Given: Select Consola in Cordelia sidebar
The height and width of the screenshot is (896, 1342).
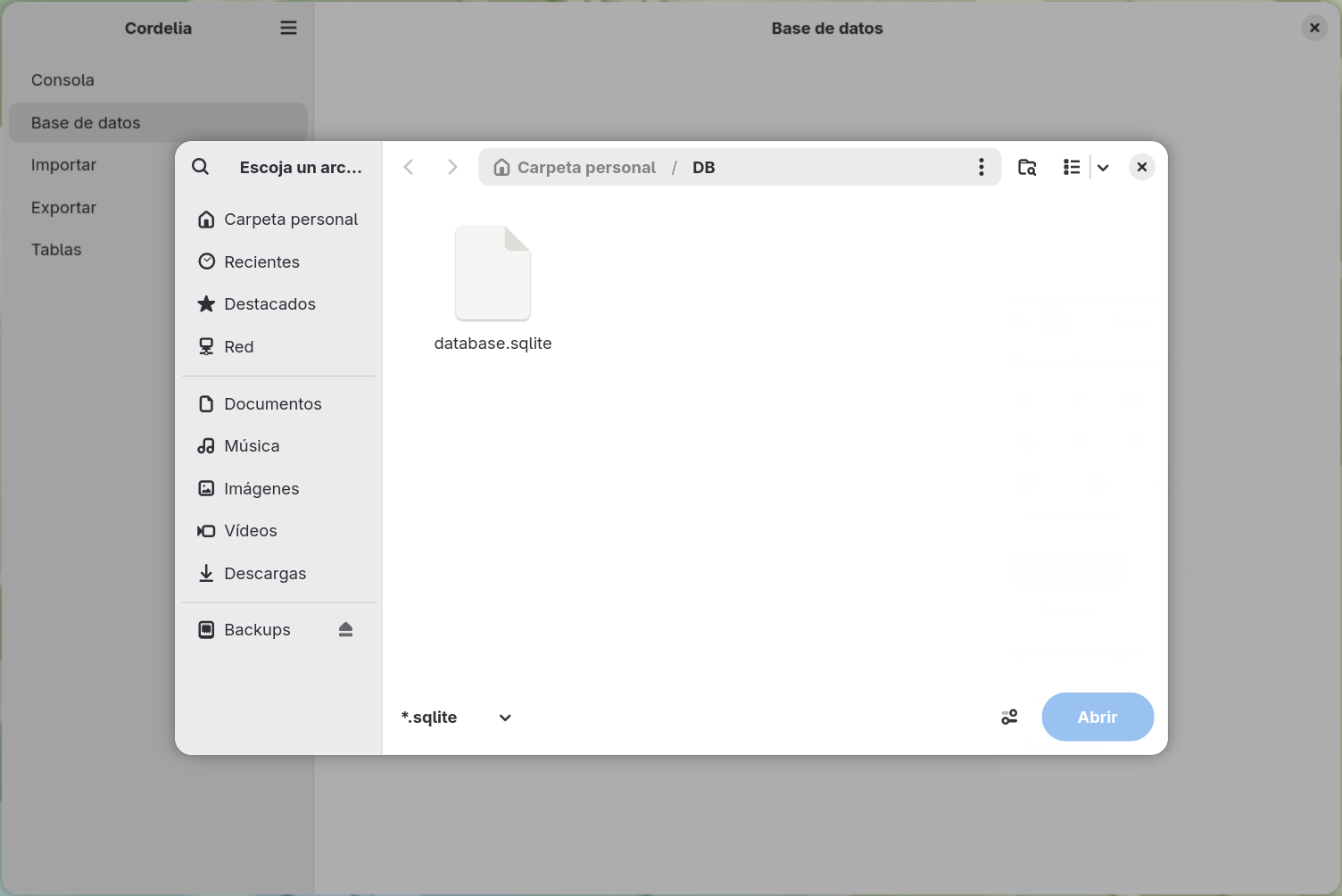Looking at the screenshot, I should (158, 80).
